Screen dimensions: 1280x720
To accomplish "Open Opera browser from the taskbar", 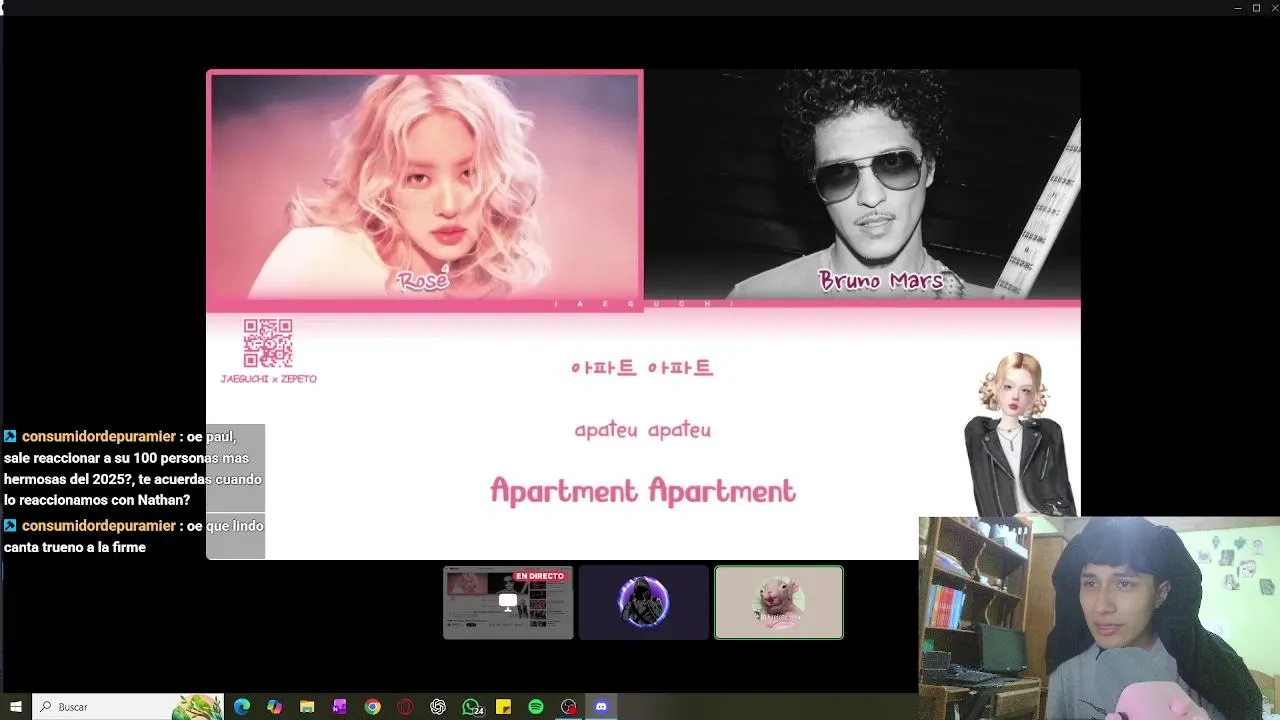I will (x=405, y=707).
